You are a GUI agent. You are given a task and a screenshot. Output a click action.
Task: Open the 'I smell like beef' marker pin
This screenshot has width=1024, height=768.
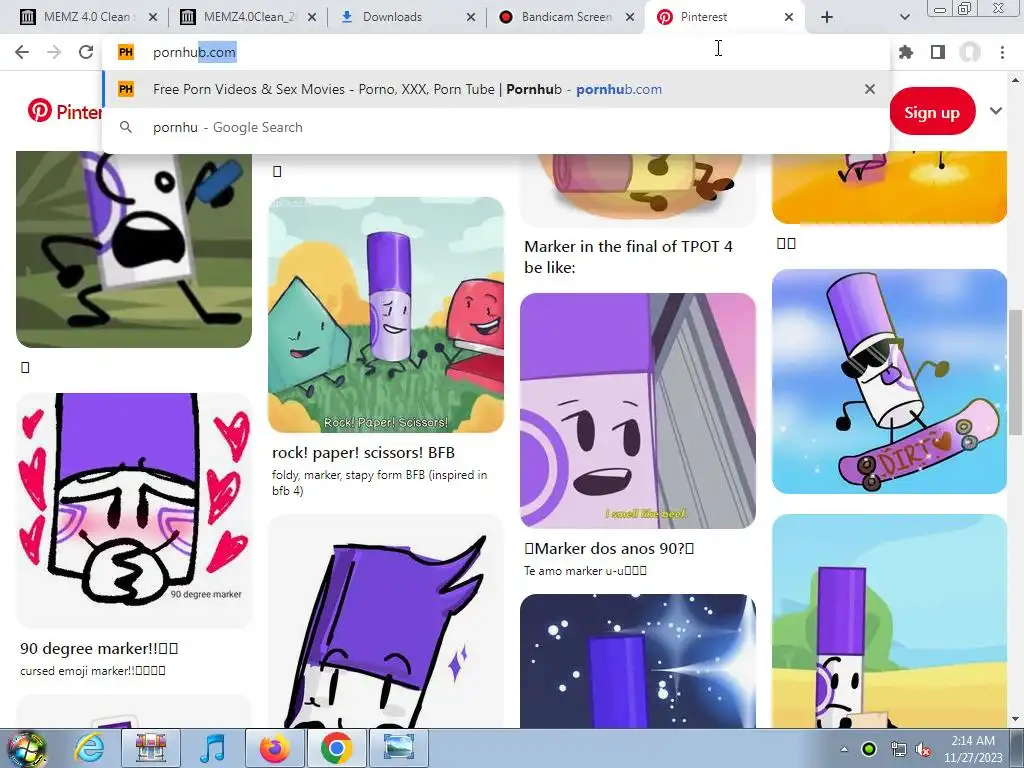click(x=637, y=411)
